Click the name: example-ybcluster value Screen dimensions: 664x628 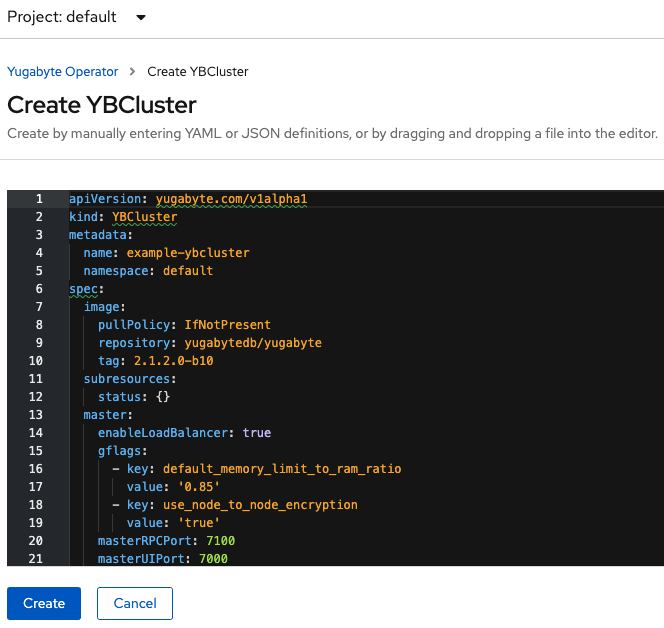coord(187,253)
